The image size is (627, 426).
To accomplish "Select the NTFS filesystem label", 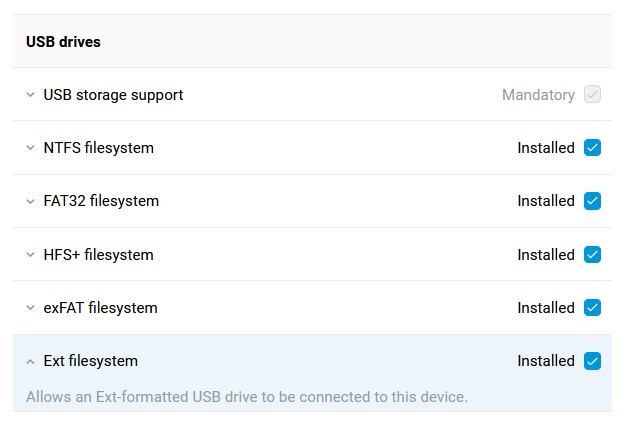I will pyautogui.click(x=98, y=148).
